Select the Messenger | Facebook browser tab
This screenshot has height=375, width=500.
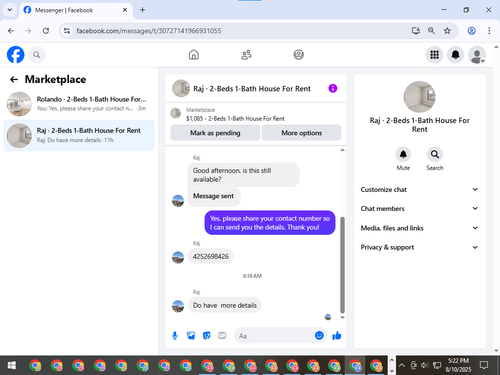(76, 10)
